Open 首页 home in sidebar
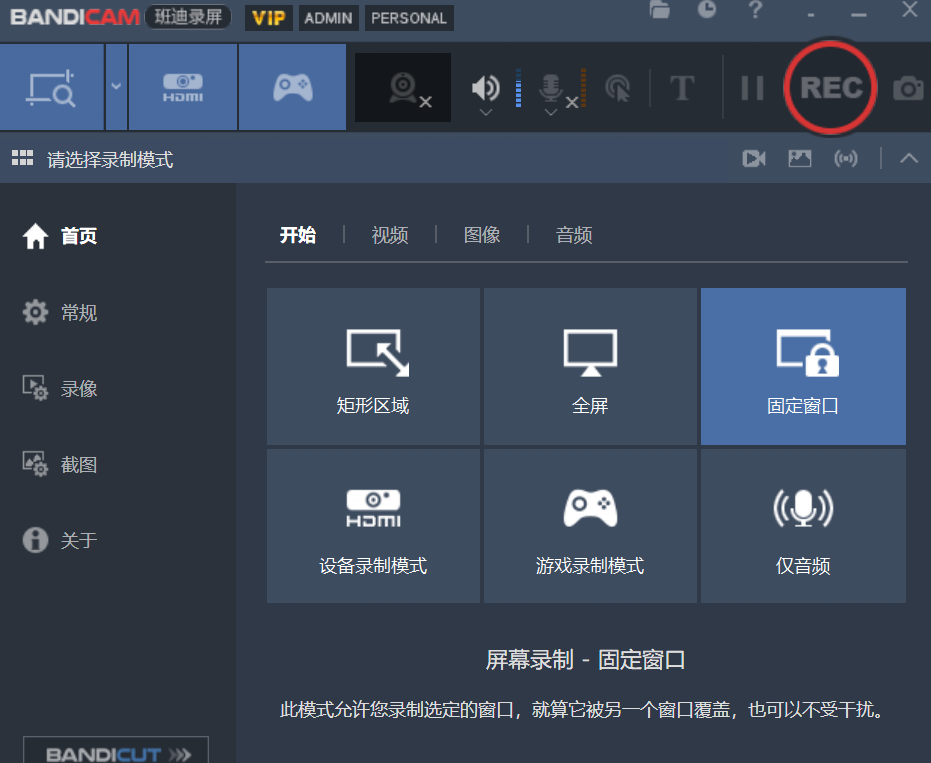Image resolution: width=931 pixels, height=763 pixels. [x=59, y=236]
